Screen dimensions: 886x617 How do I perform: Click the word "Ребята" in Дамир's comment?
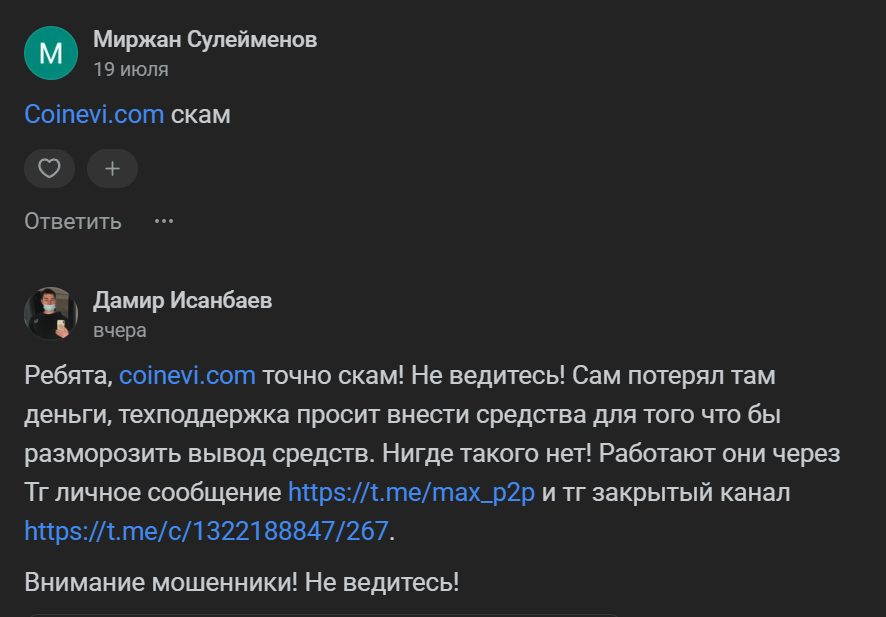(68, 376)
